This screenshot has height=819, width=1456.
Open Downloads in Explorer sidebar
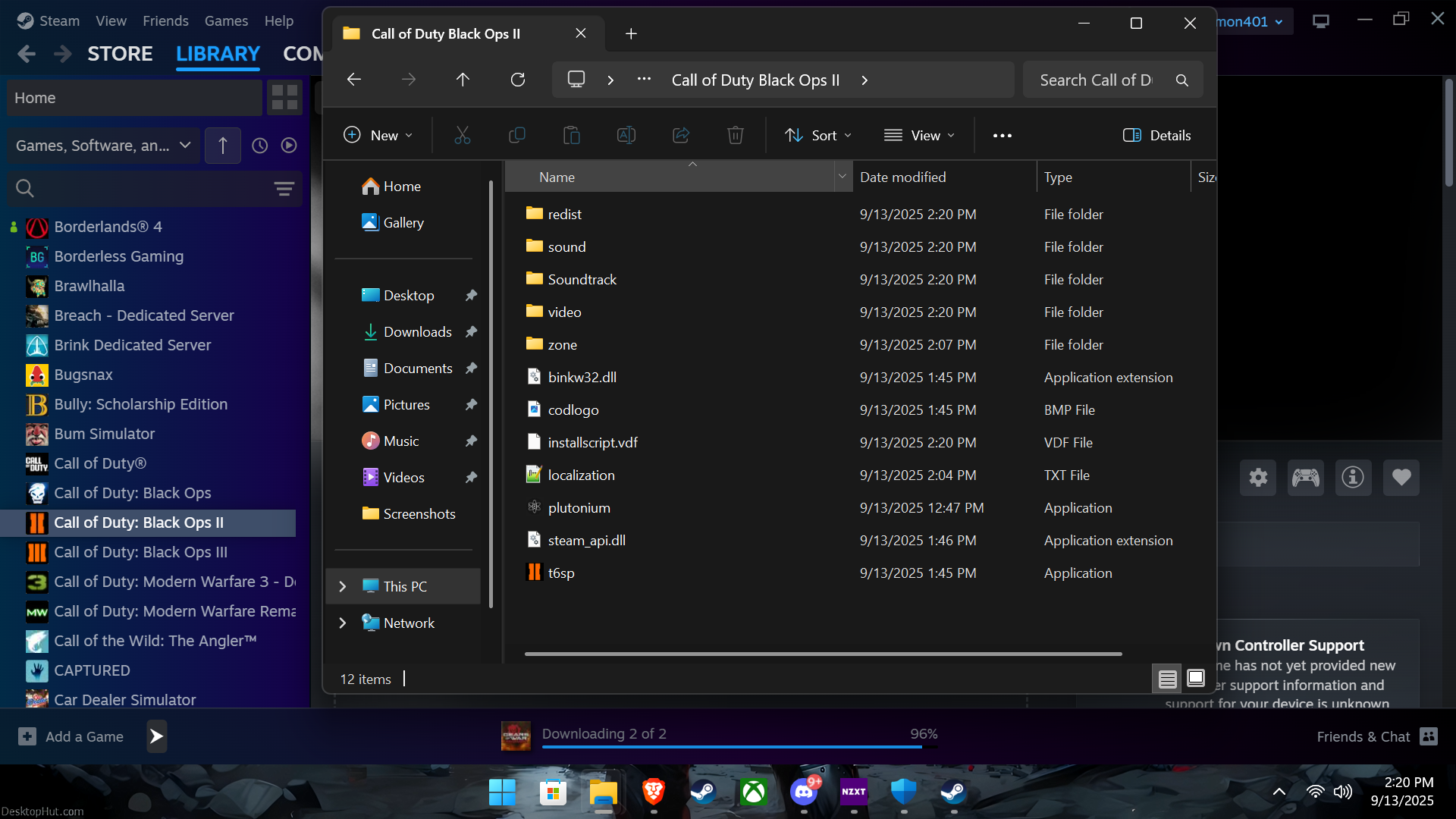pos(417,332)
